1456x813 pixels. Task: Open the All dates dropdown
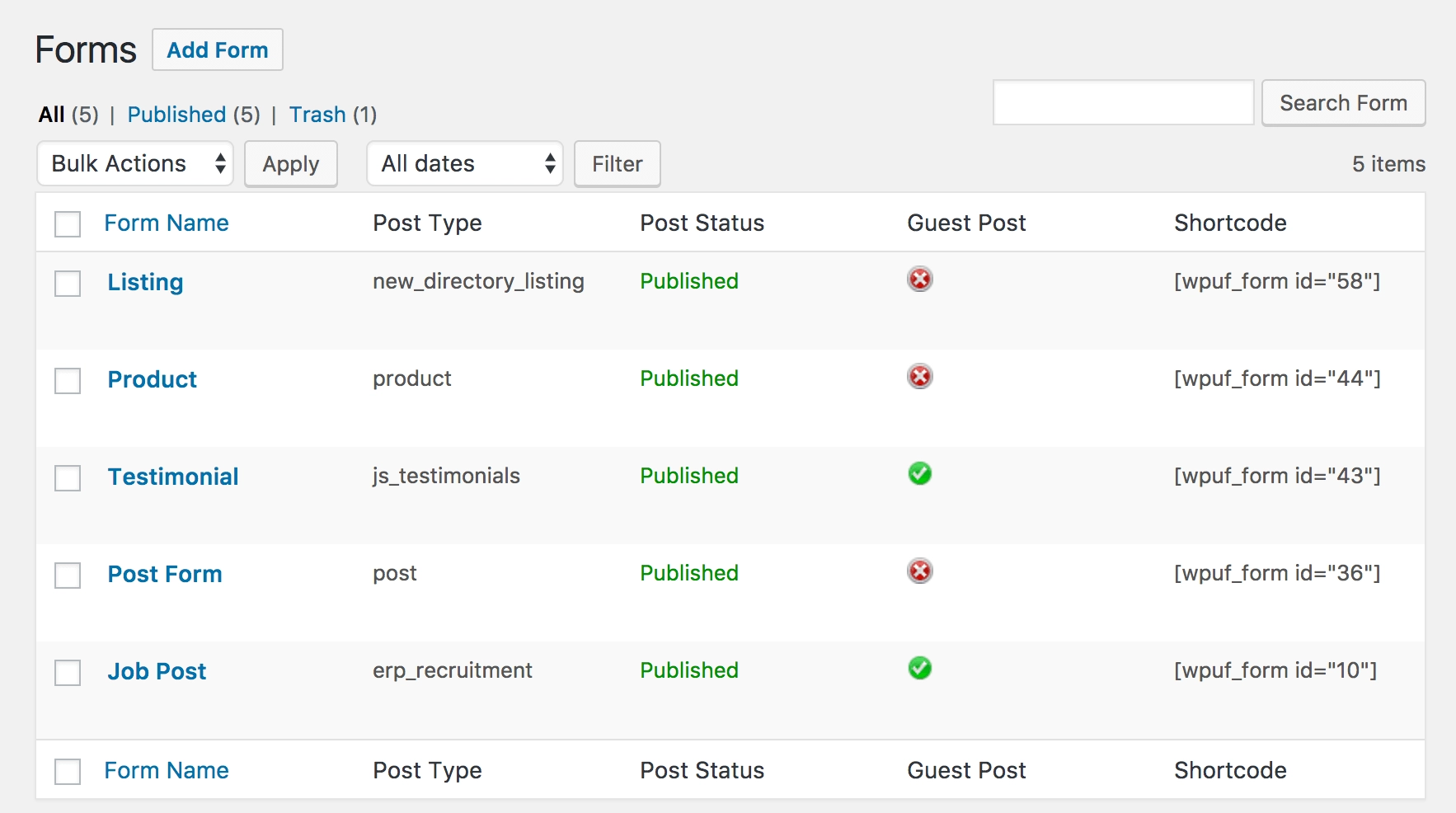[x=465, y=163]
